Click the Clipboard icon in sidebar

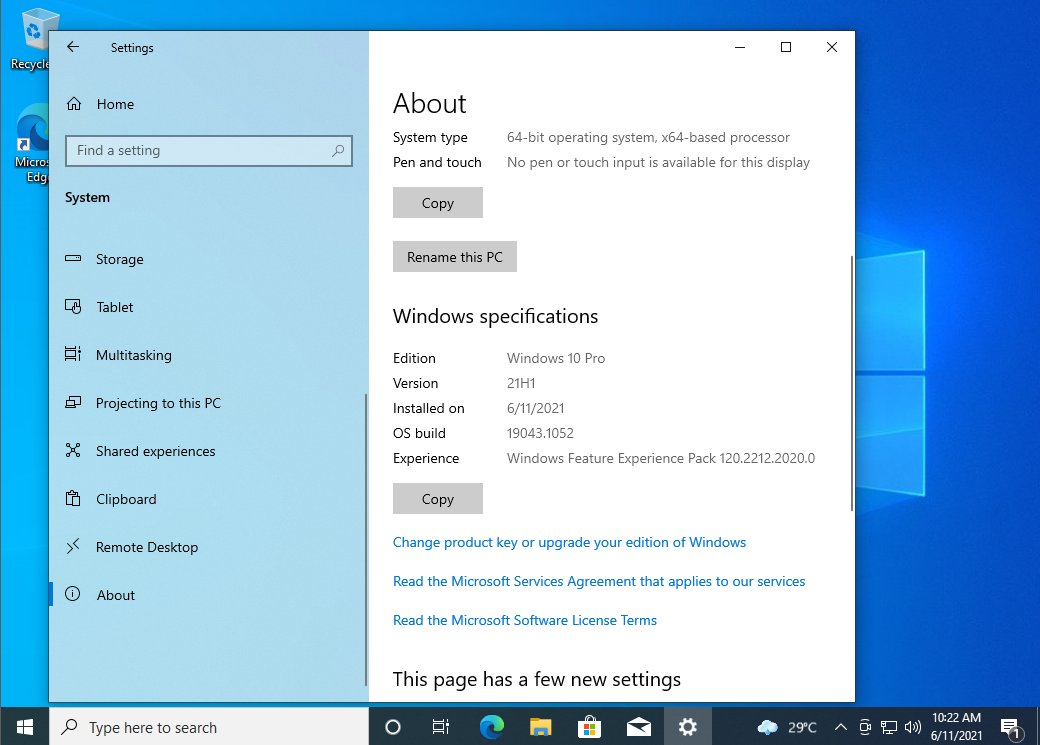pos(73,498)
